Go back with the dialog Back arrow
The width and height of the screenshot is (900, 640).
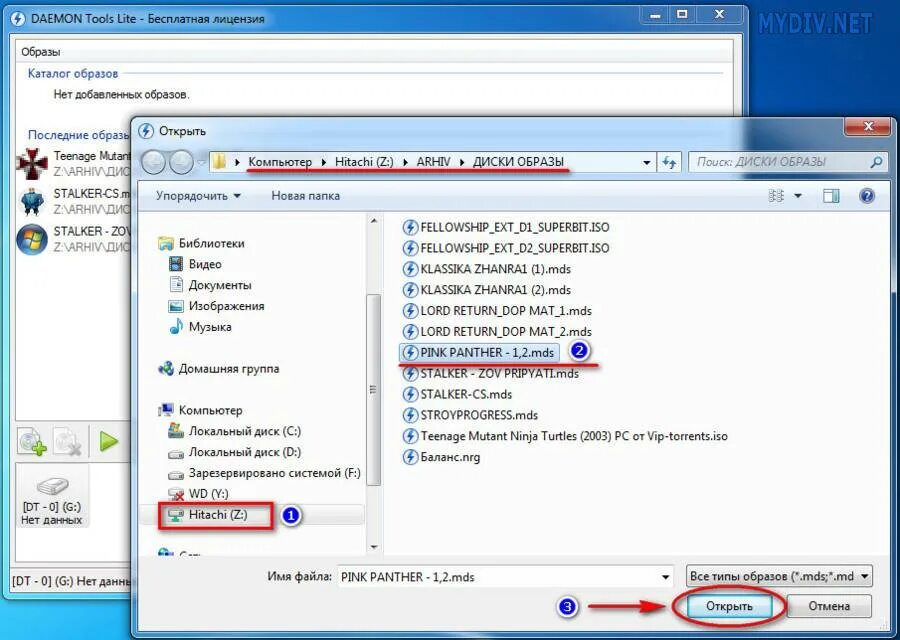(x=153, y=162)
